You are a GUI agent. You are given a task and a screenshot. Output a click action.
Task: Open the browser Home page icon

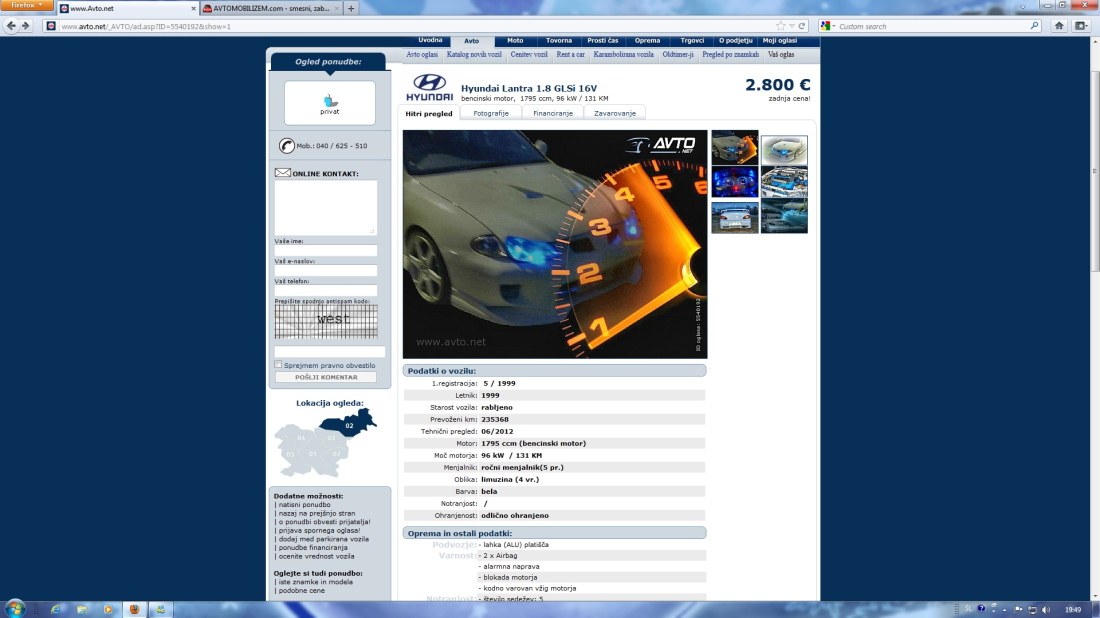(x=1059, y=26)
